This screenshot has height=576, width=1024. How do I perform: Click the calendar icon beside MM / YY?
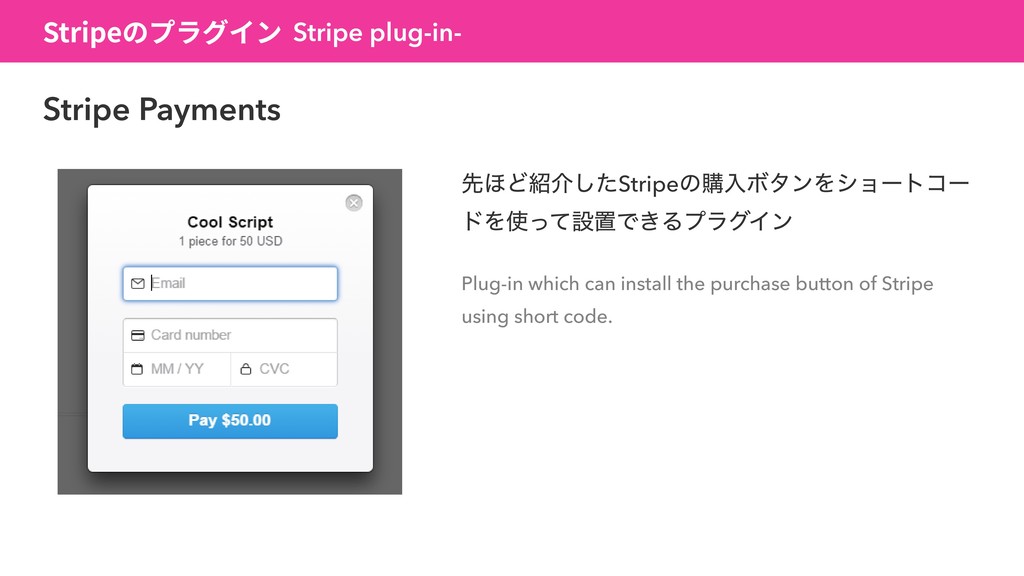136,369
